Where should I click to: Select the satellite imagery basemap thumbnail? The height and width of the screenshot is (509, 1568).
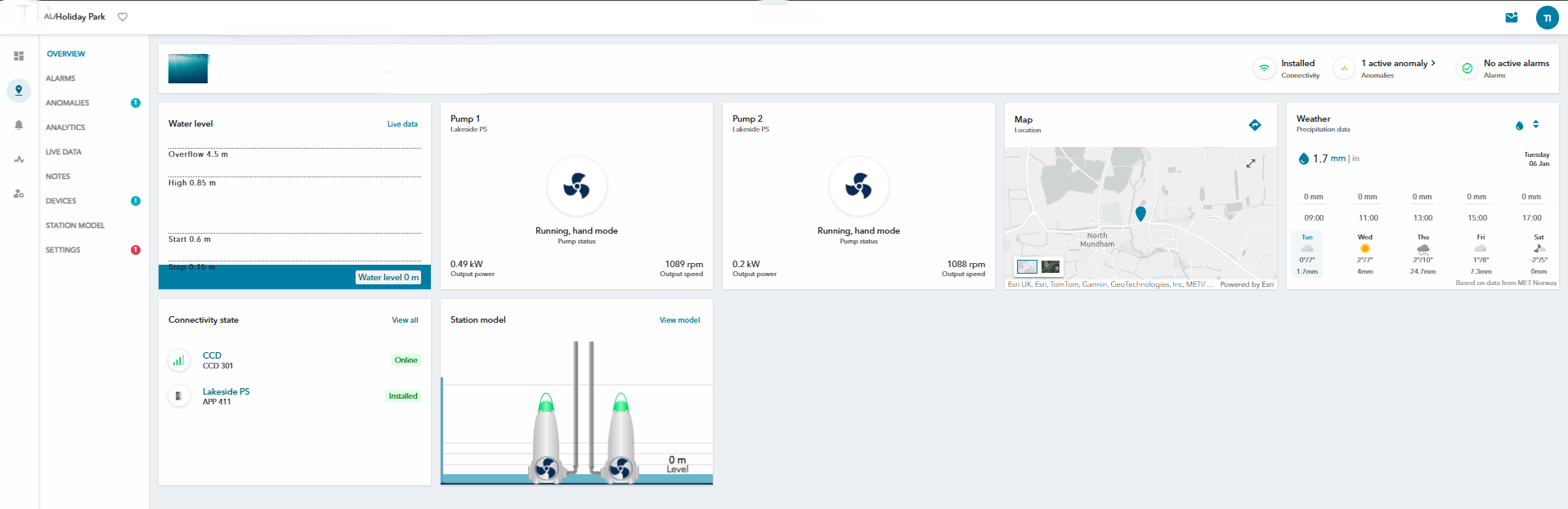[x=1051, y=266]
